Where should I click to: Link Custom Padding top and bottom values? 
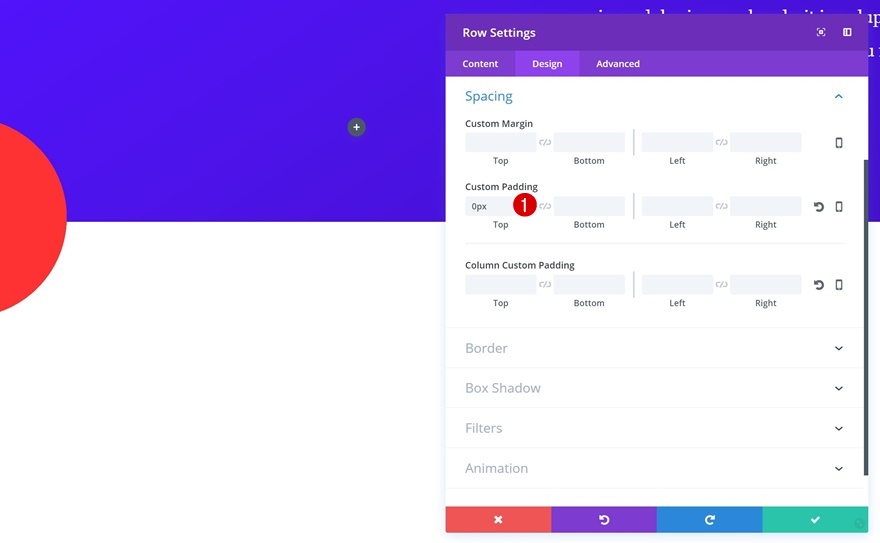[x=545, y=206]
